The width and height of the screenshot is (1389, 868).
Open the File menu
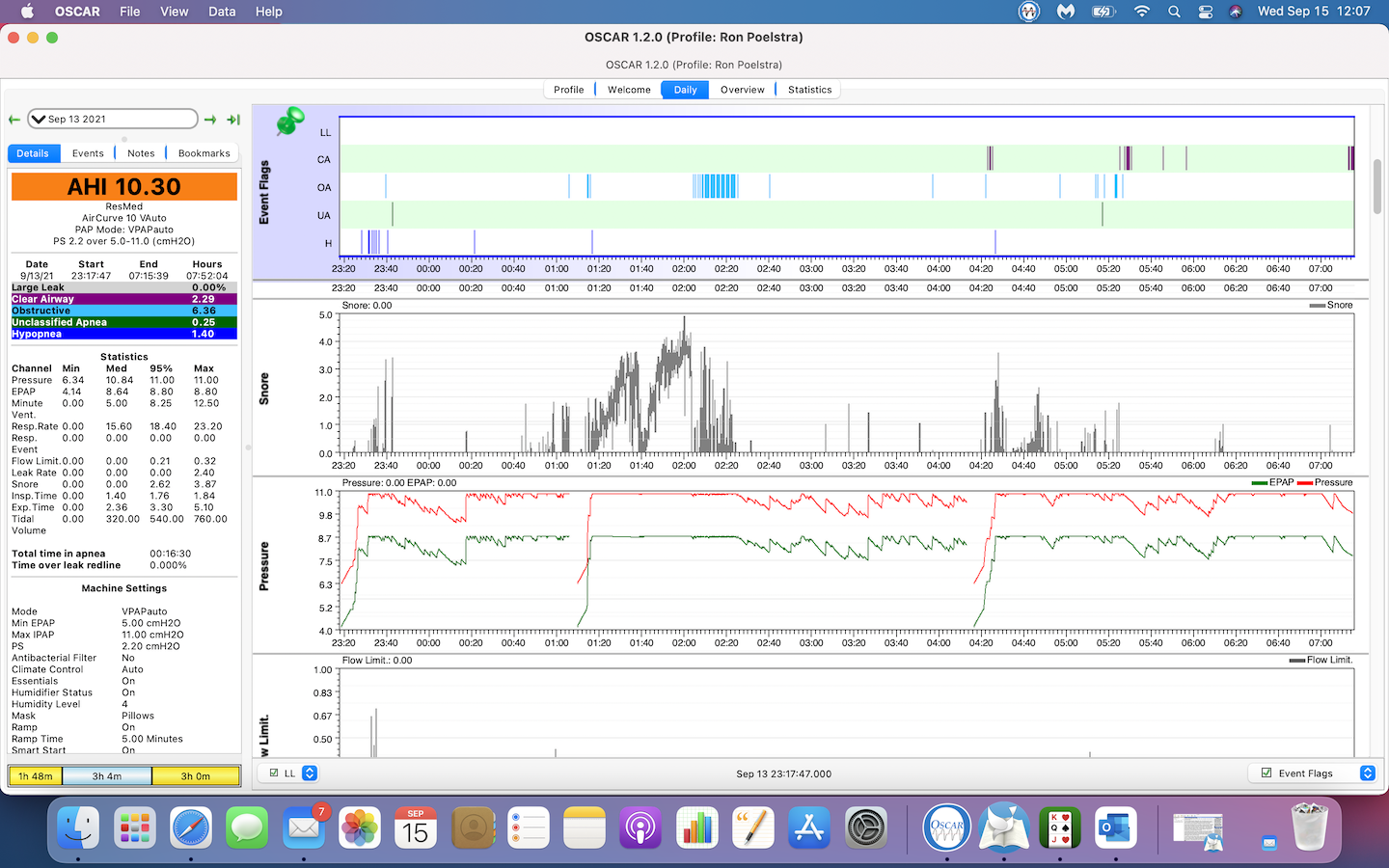130,12
